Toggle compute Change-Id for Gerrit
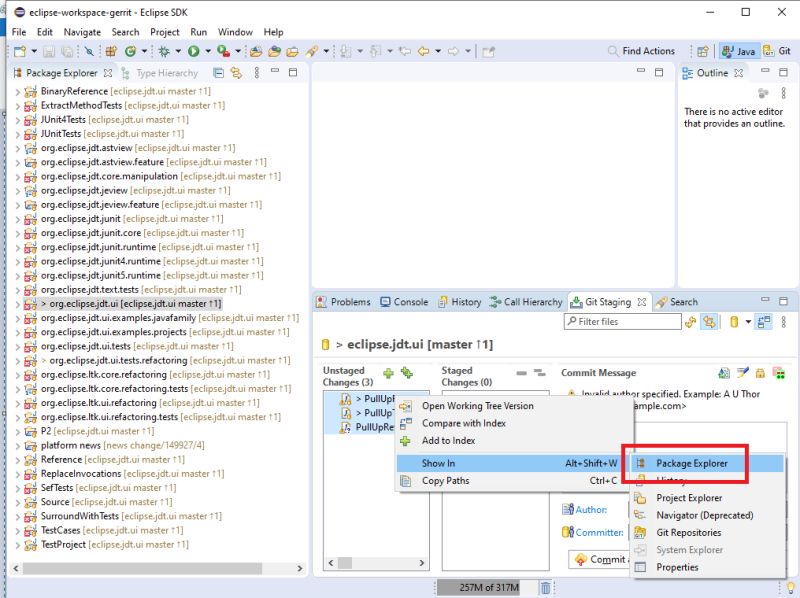 click(x=780, y=372)
